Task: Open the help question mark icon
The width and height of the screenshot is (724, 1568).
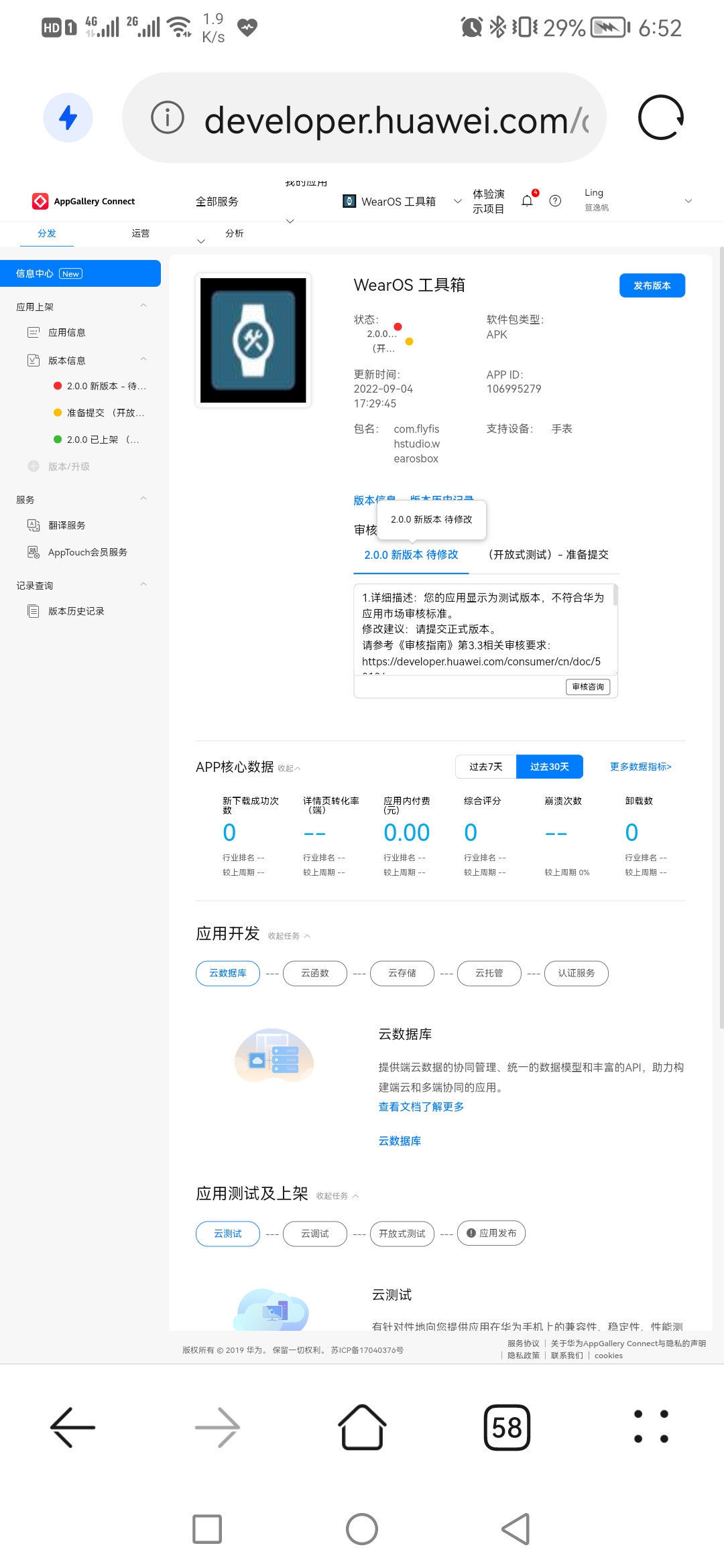Action: 555,201
